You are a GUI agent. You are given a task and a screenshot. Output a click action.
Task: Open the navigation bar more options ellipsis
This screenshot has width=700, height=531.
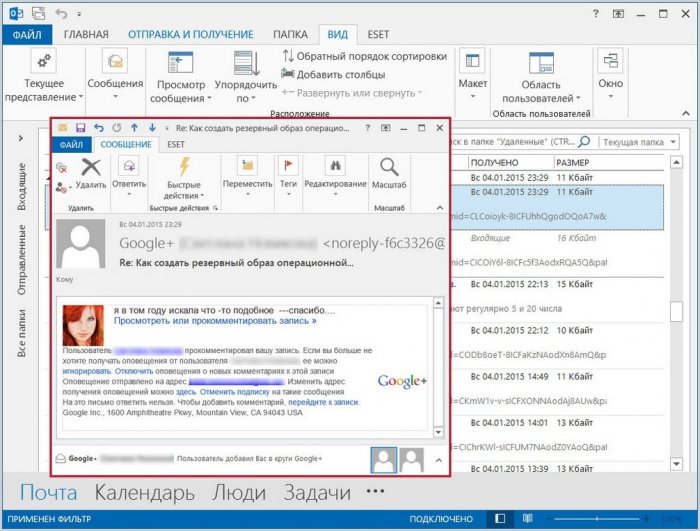click(x=375, y=491)
